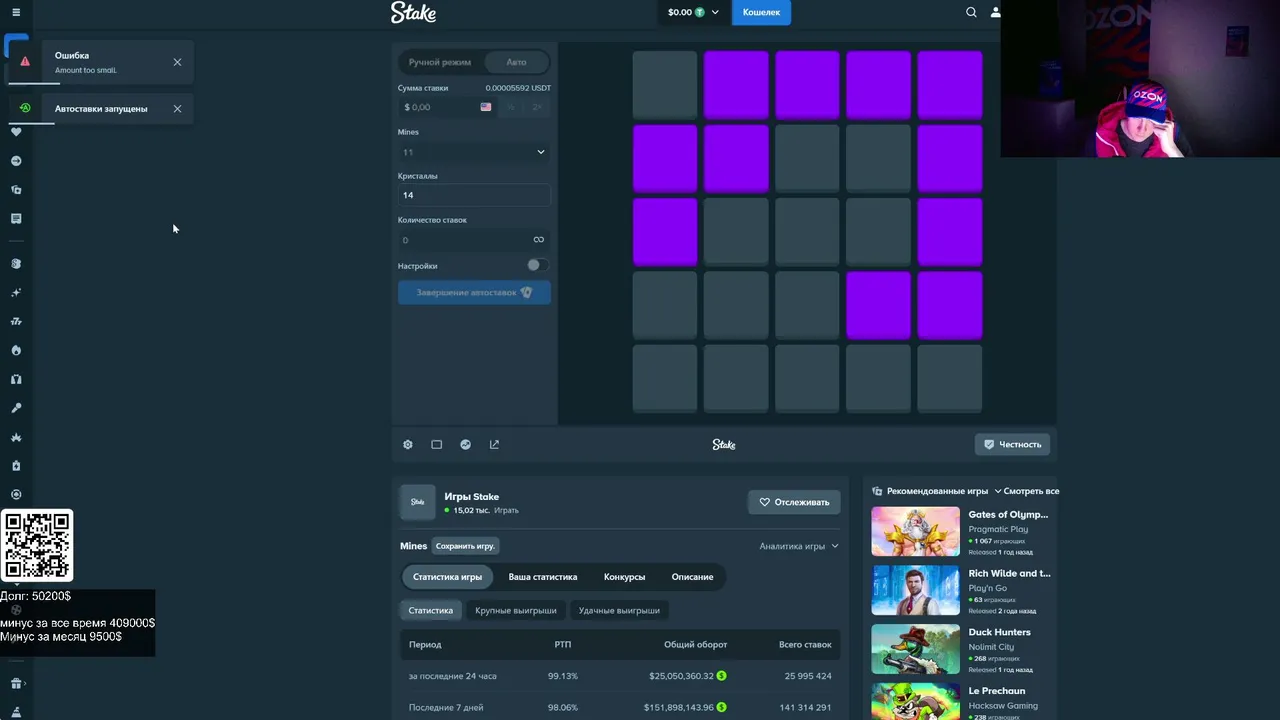Click the sparkle stars sidebar icon
Image resolution: width=1280 pixels, height=720 pixels.
(16, 293)
